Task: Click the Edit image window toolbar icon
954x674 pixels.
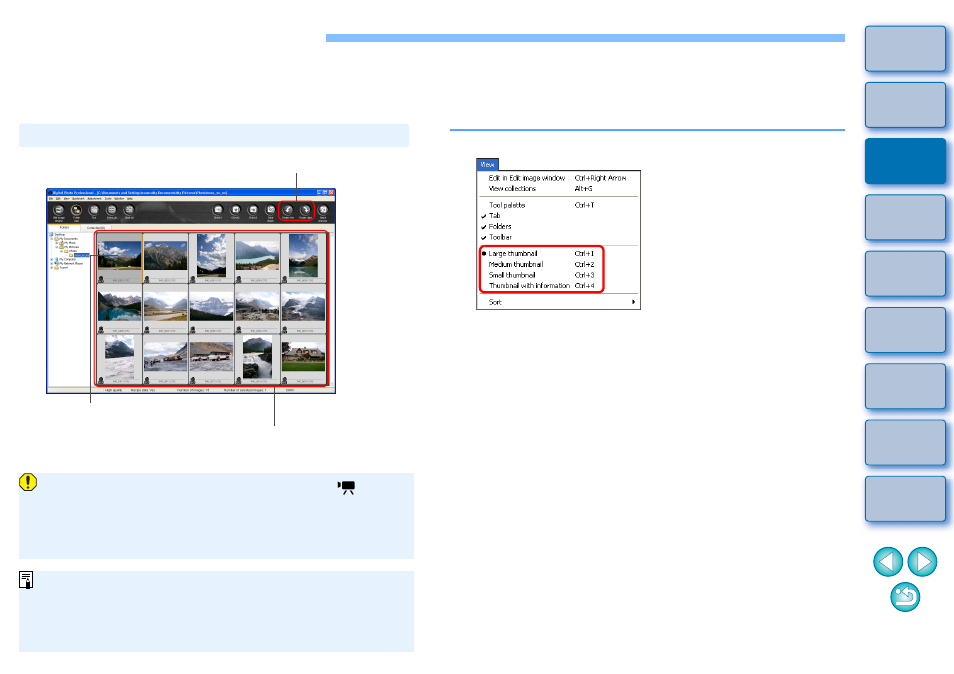Action: click(58, 210)
